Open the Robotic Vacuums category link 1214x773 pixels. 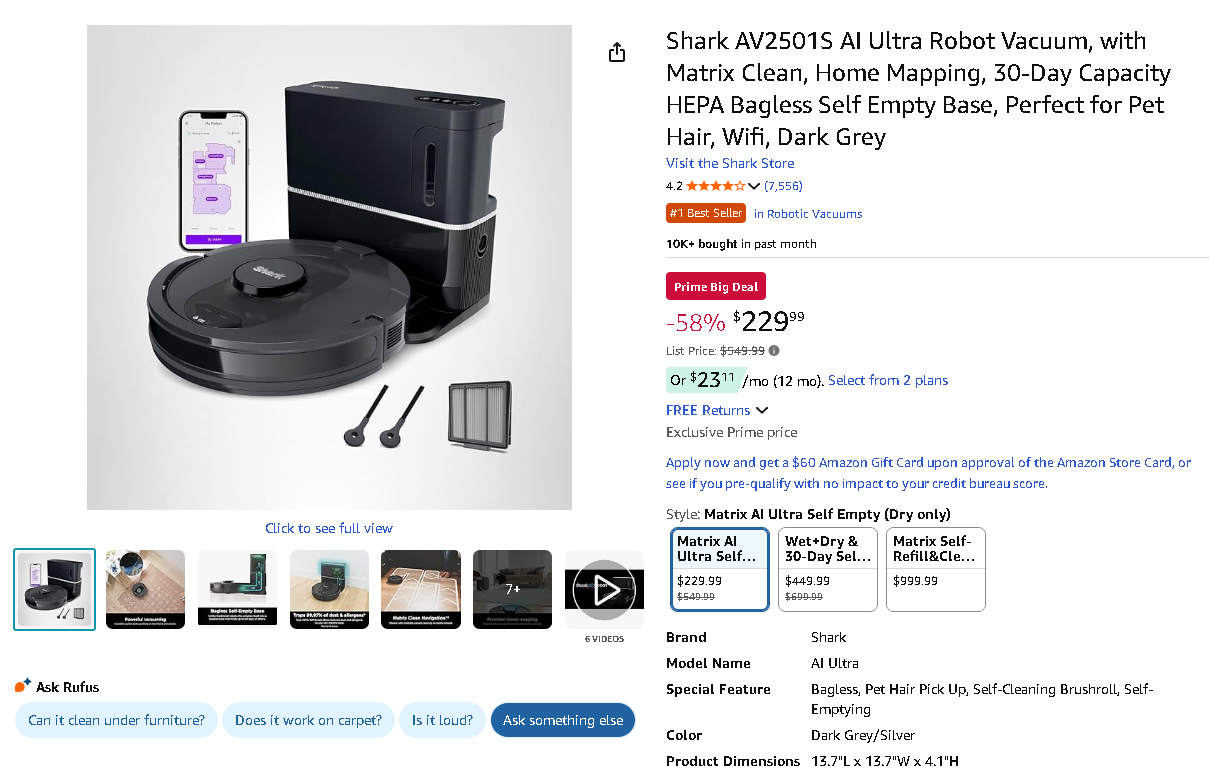[x=808, y=214]
